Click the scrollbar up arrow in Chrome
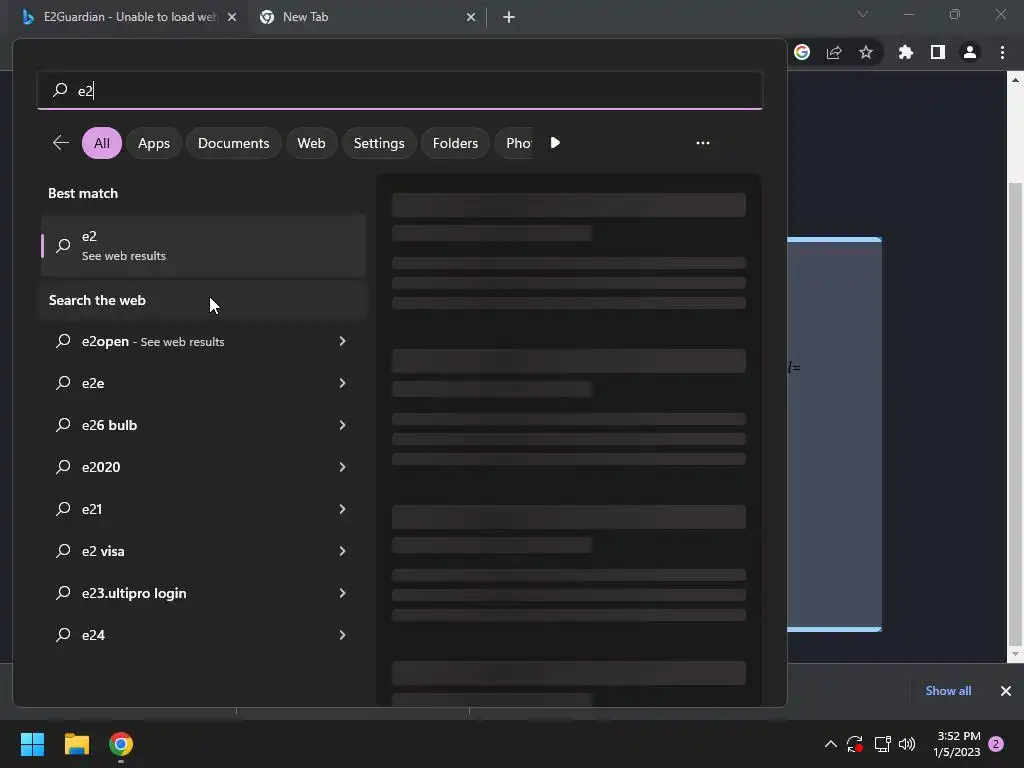The width and height of the screenshot is (1024, 768). (x=1015, y=80)
